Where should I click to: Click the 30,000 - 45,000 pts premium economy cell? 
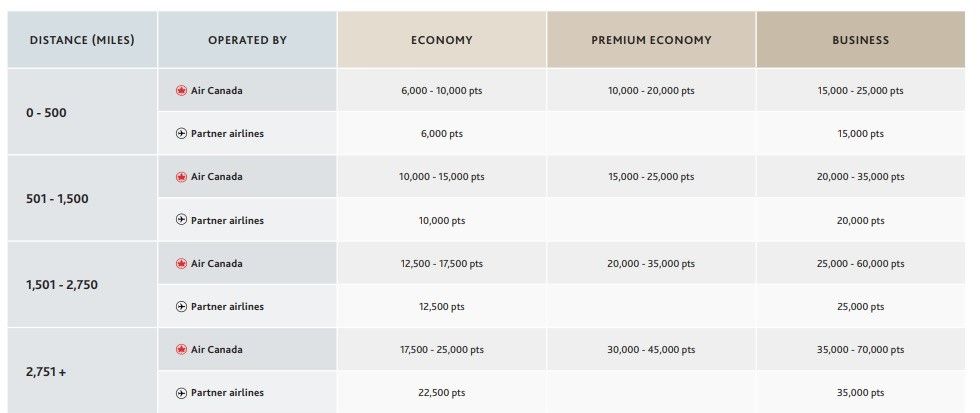click(651, 350)
